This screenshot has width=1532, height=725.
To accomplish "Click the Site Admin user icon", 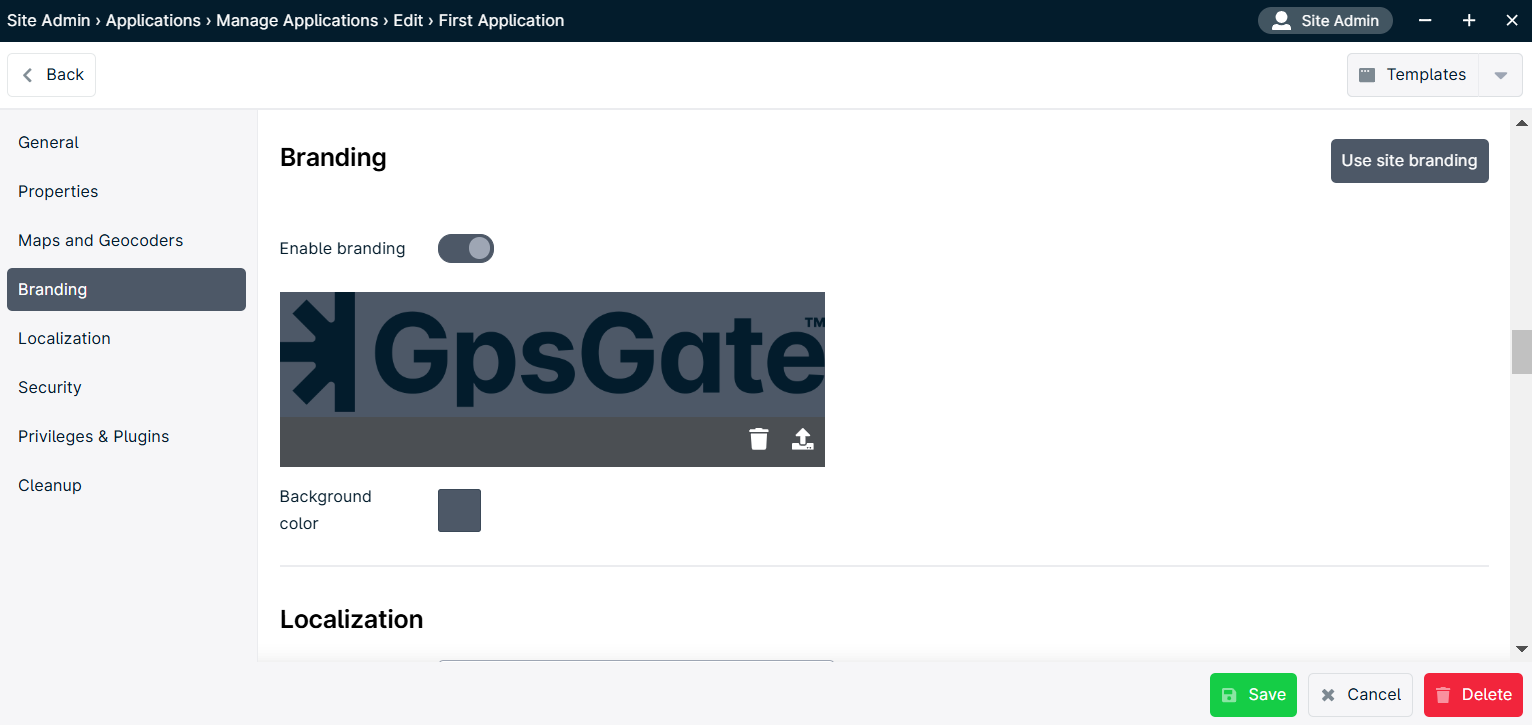I will pyautogui.click(x=1280, y=20).
